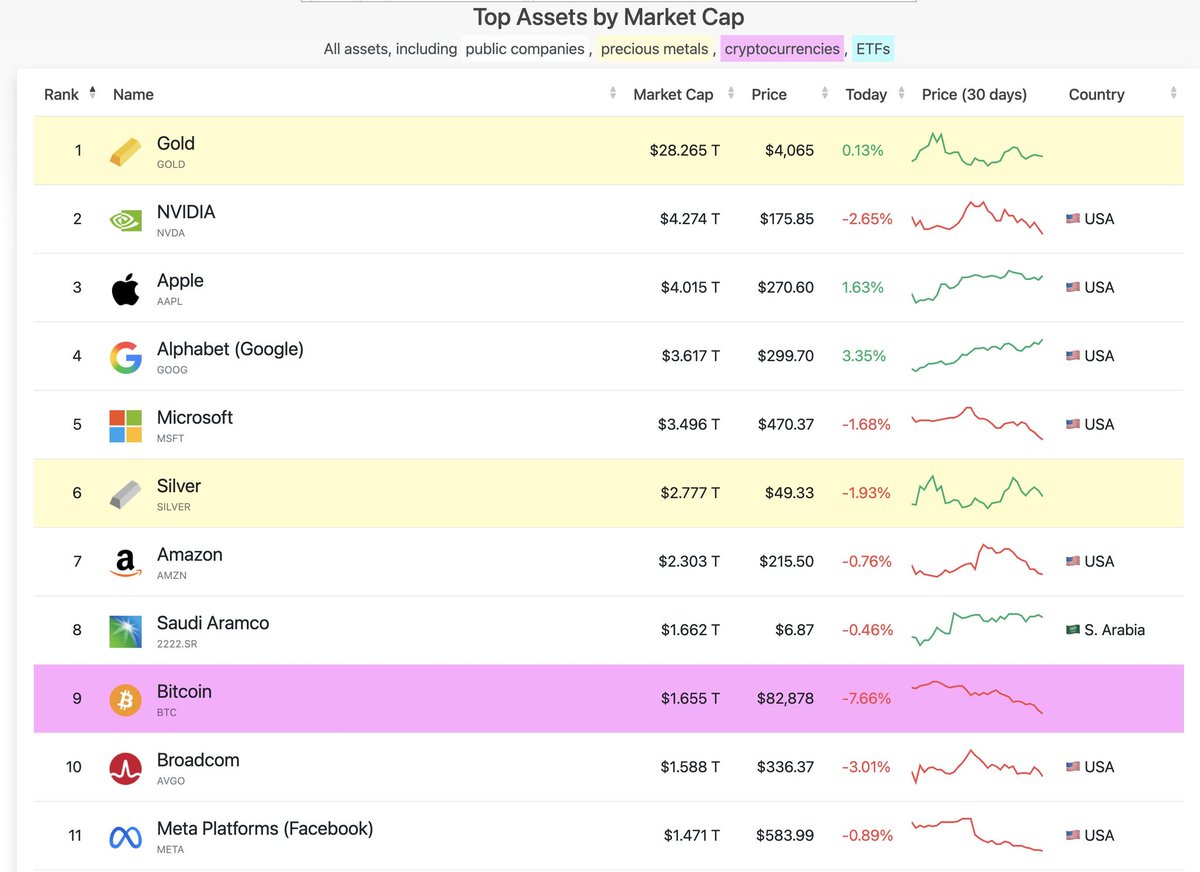The width and height of the screenshot is (1200, 872).
Task: Sort by Price column header
Action: [x=769, y=94]
